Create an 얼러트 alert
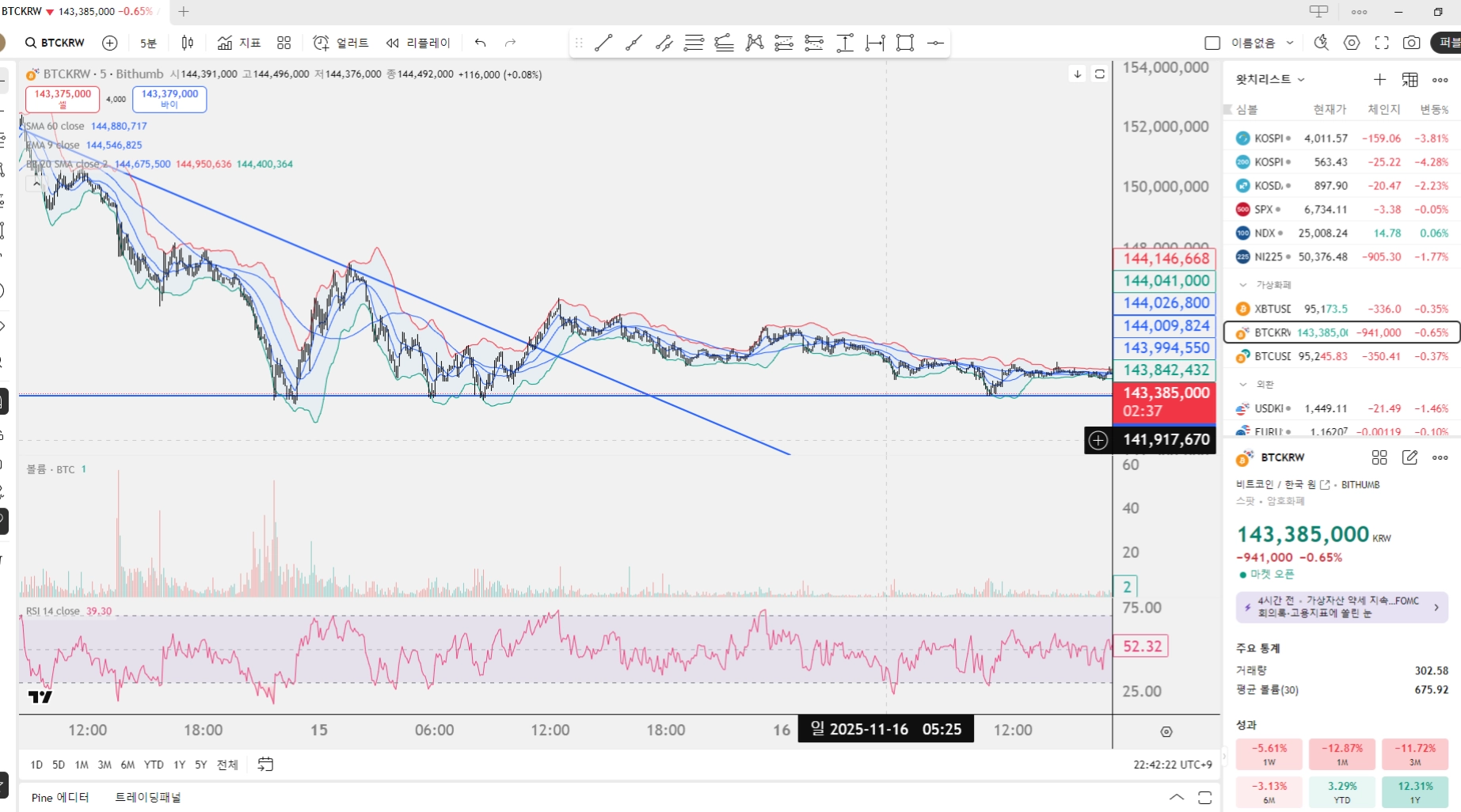1461x812 pixels. (x=341, y=43)
